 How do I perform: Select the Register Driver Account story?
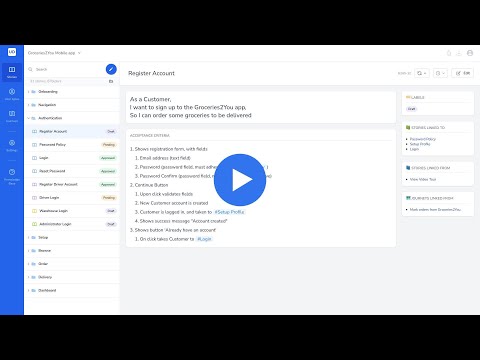[72, 184]
